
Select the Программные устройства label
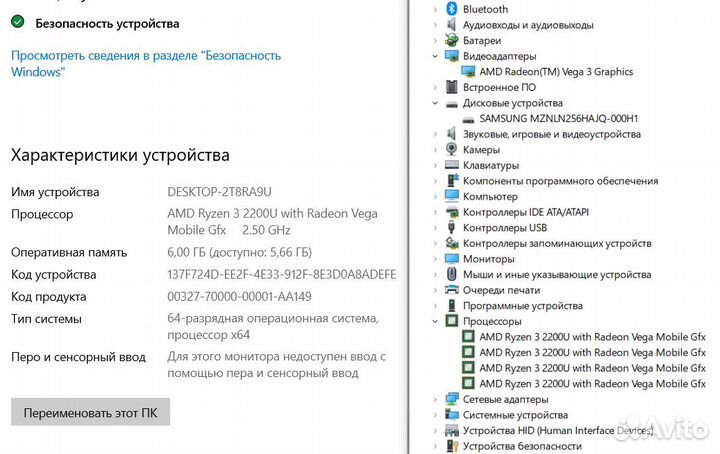(x=523, y=306)
